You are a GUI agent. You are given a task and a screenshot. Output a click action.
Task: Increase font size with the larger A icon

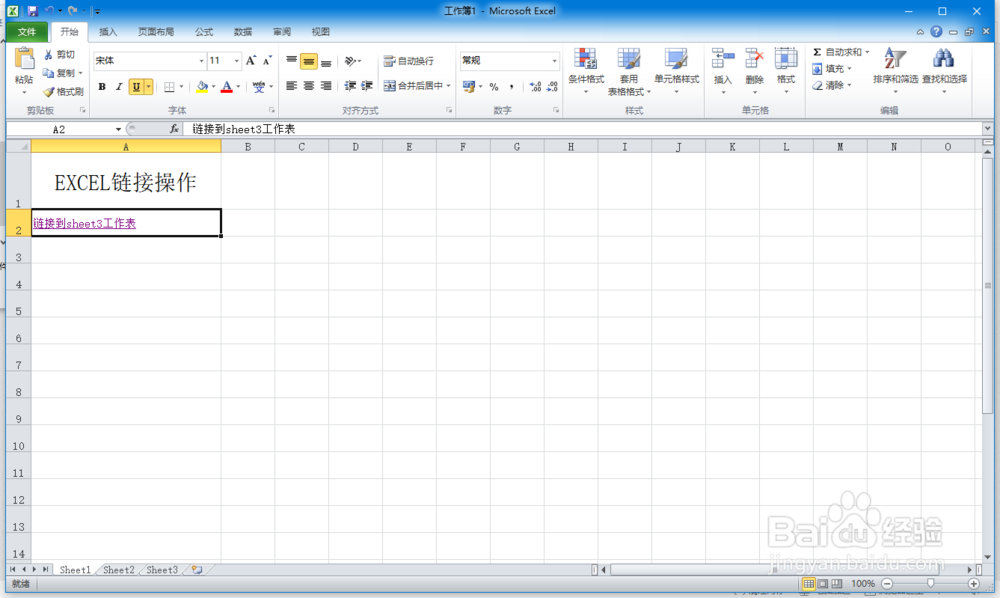pyautogui.click(x=251, y=61)
